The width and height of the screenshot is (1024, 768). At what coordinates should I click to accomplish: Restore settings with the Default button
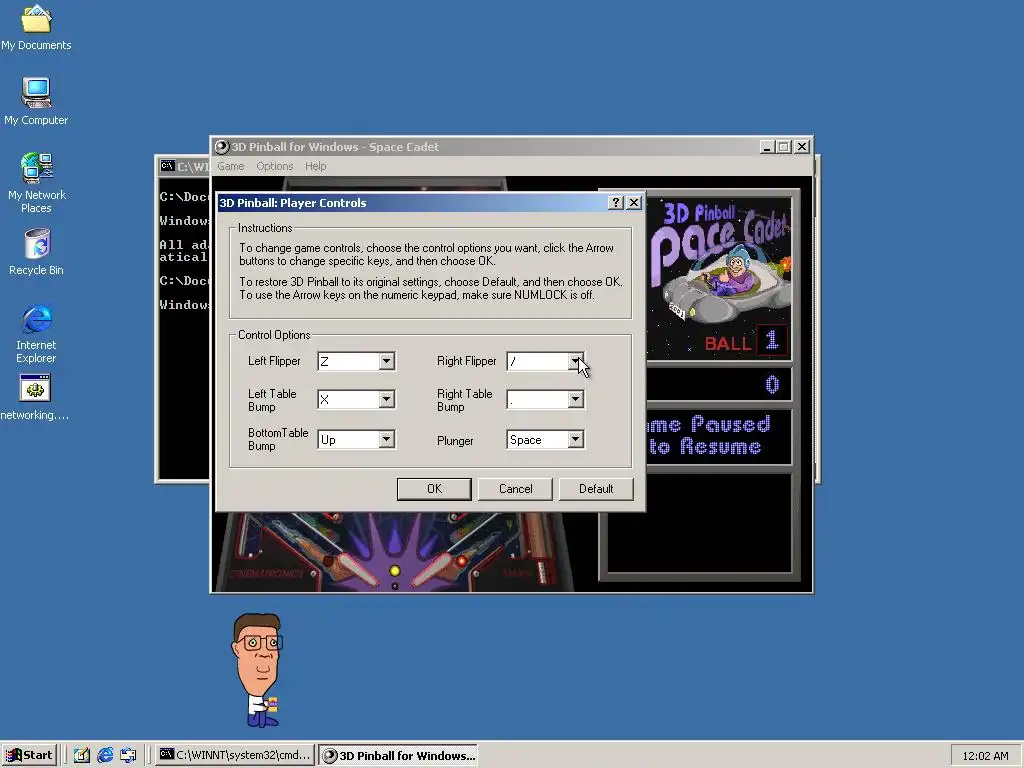pyautogui.click(x=596, y=489)
